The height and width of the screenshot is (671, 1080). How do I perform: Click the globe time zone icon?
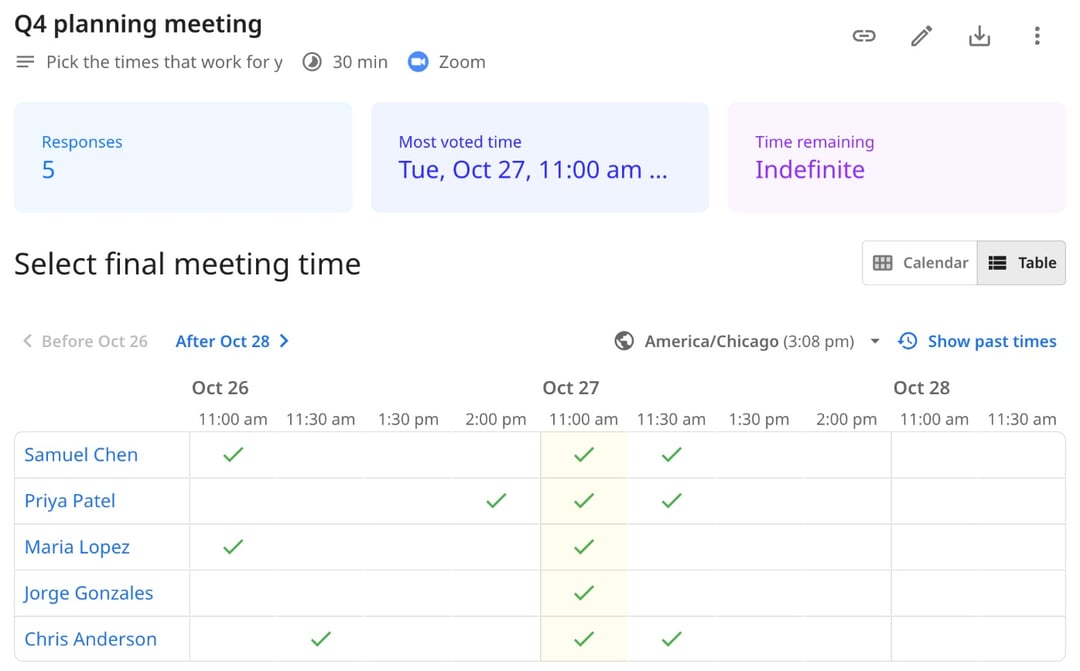tap(624, 341)
